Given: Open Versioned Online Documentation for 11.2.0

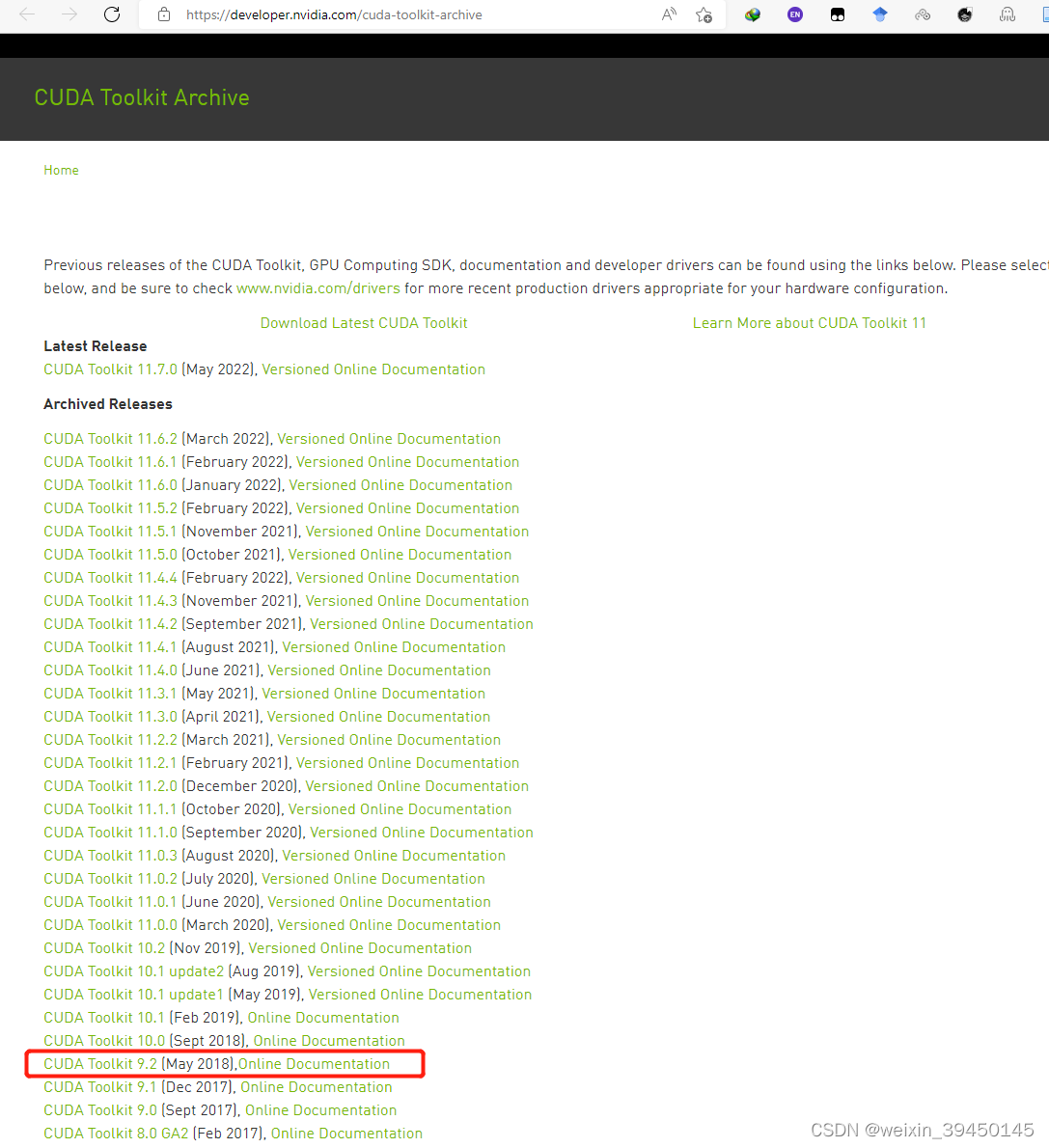Looking at the screenshot, I should 417,785.
